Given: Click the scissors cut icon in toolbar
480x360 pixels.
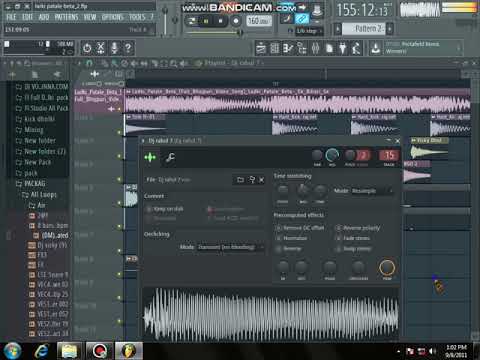Looking at the screenshot, I should [x=101, y=48].
